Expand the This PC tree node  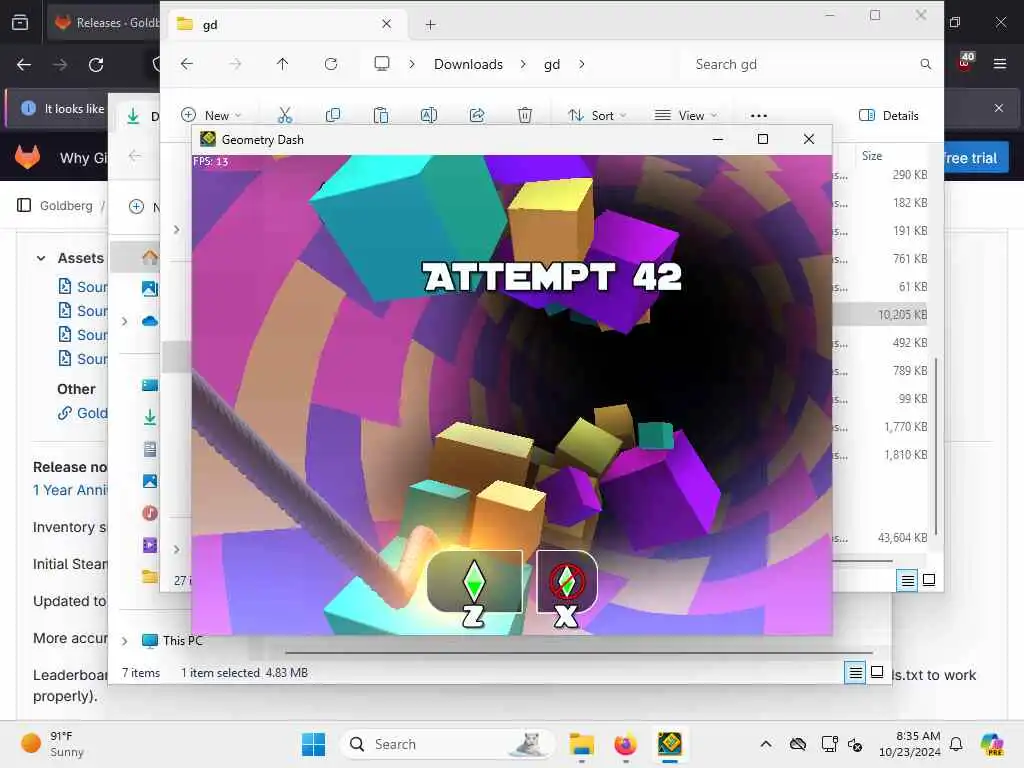pos(125,641)
